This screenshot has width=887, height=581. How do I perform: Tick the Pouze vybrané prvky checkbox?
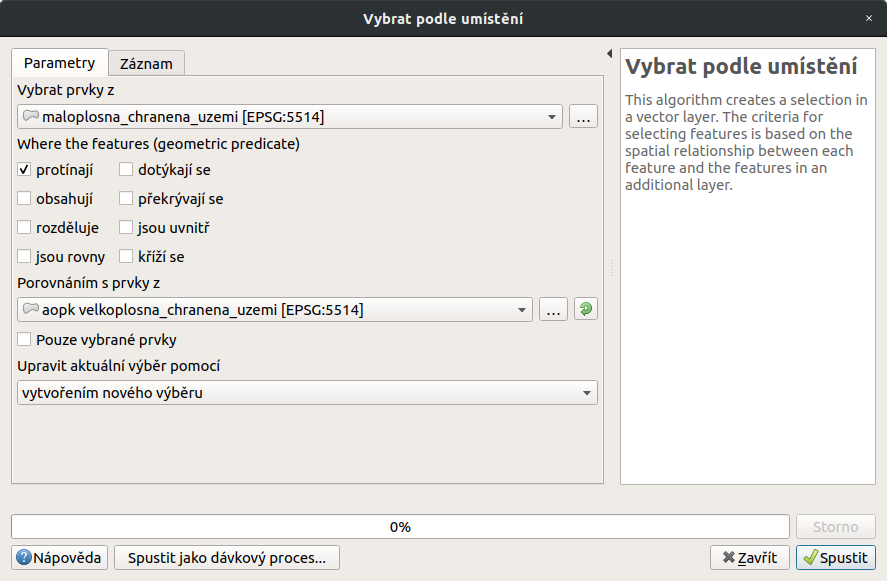pyautogui.click(x=24, y=339)
